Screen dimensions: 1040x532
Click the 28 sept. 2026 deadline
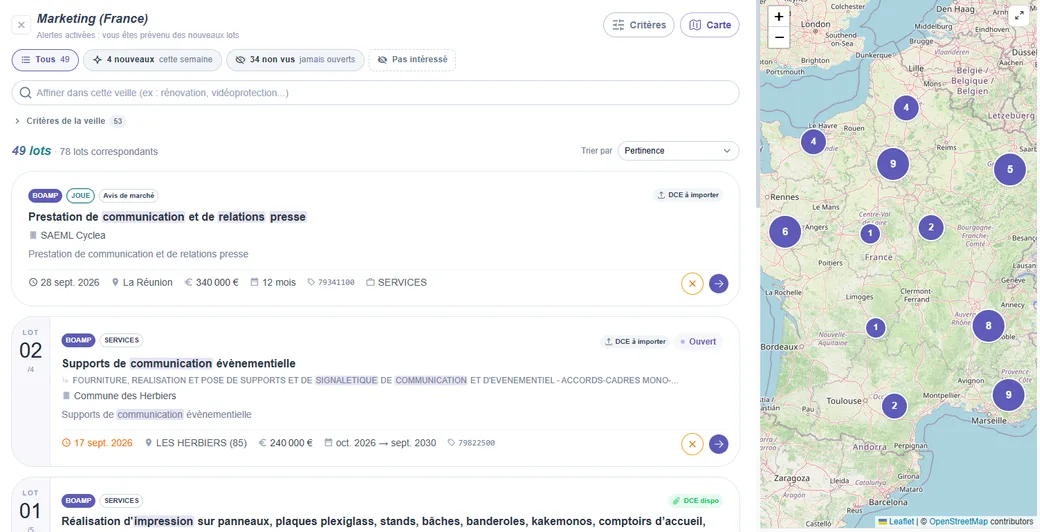tap(64, 283)
